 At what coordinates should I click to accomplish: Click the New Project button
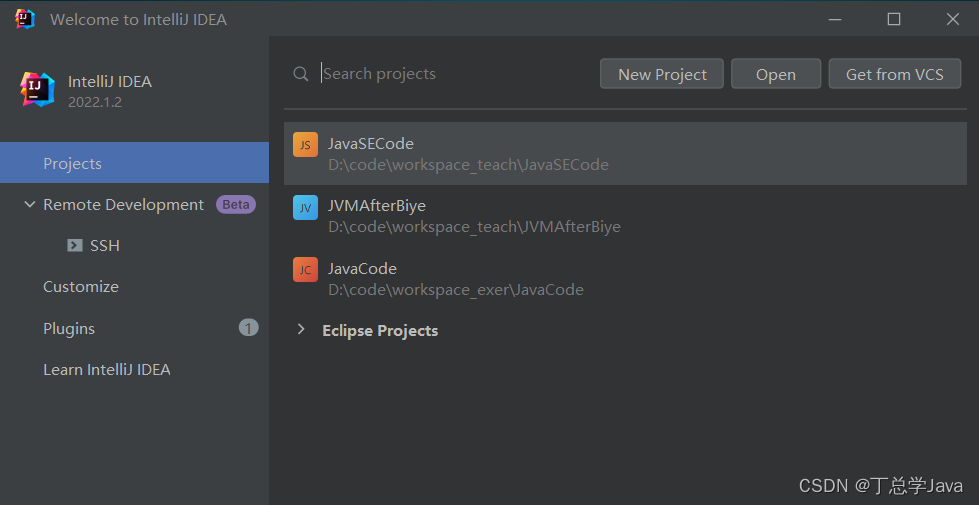[662, 74]
